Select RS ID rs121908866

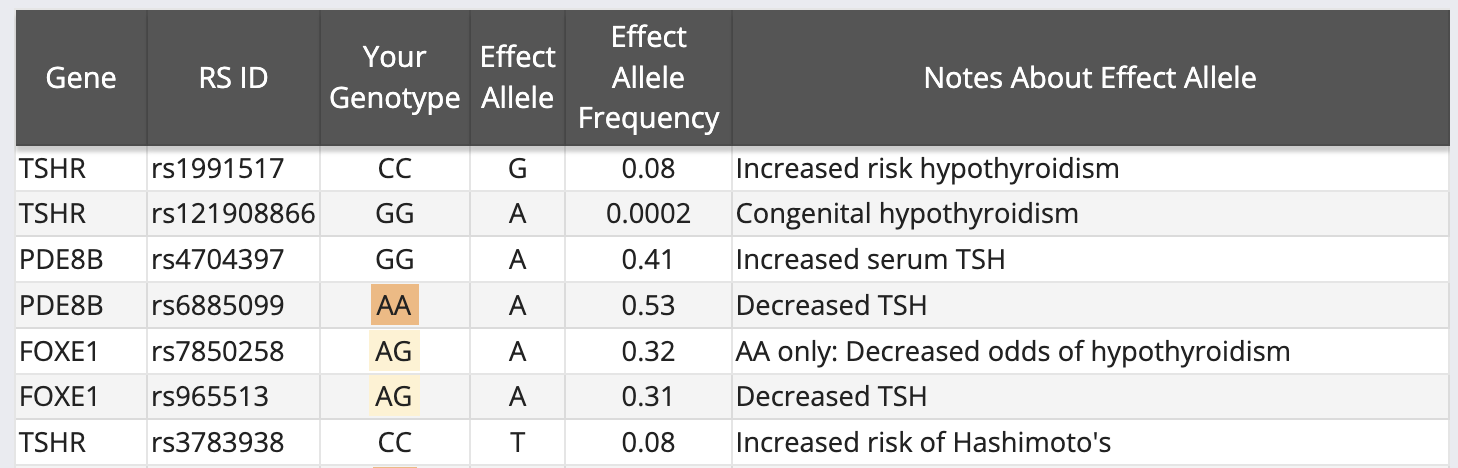coord(233,214)
